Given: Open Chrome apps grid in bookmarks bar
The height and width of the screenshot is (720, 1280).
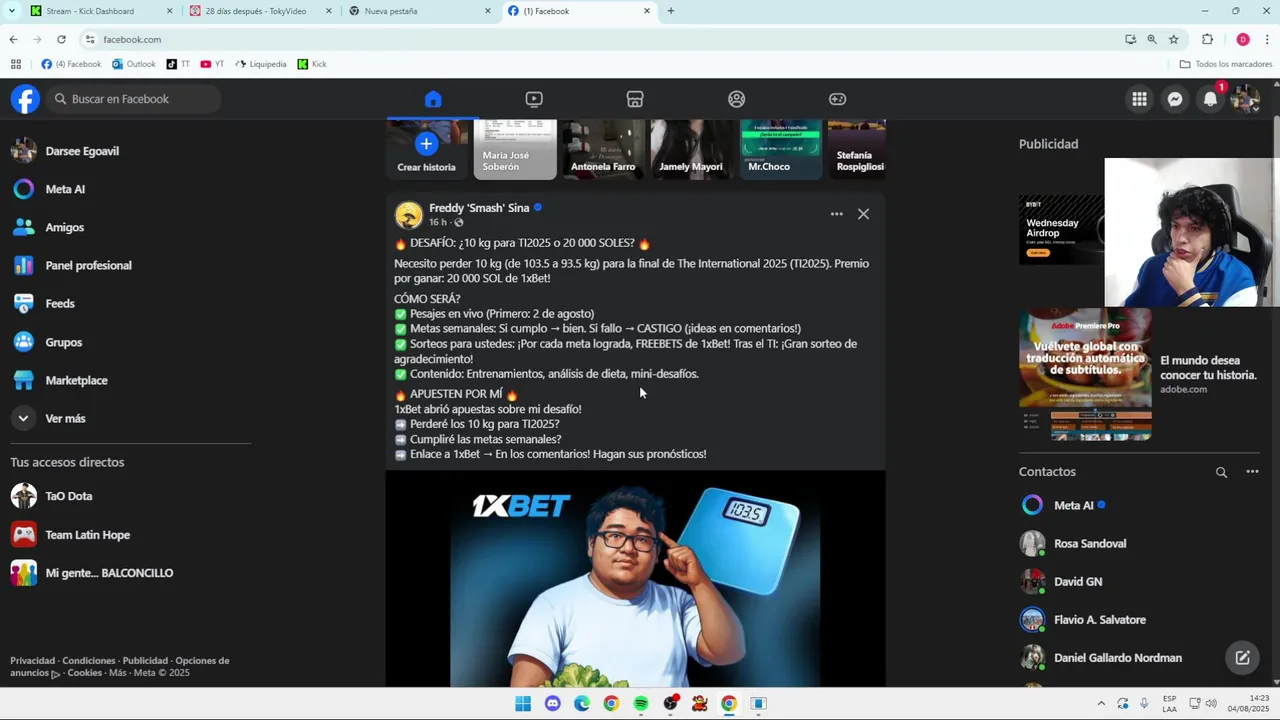Looking at the screenshot, I should pyautogui.click(x=15, y=64).
